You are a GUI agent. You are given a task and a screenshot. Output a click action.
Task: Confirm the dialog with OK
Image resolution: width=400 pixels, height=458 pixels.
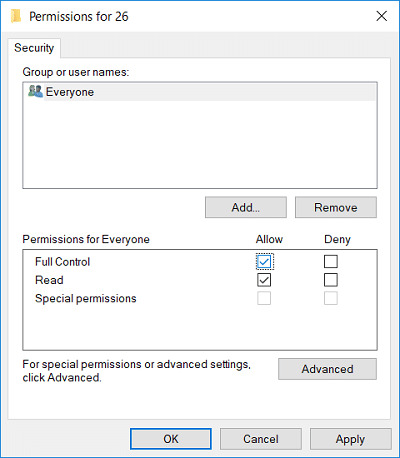click(x=171, y=439)
